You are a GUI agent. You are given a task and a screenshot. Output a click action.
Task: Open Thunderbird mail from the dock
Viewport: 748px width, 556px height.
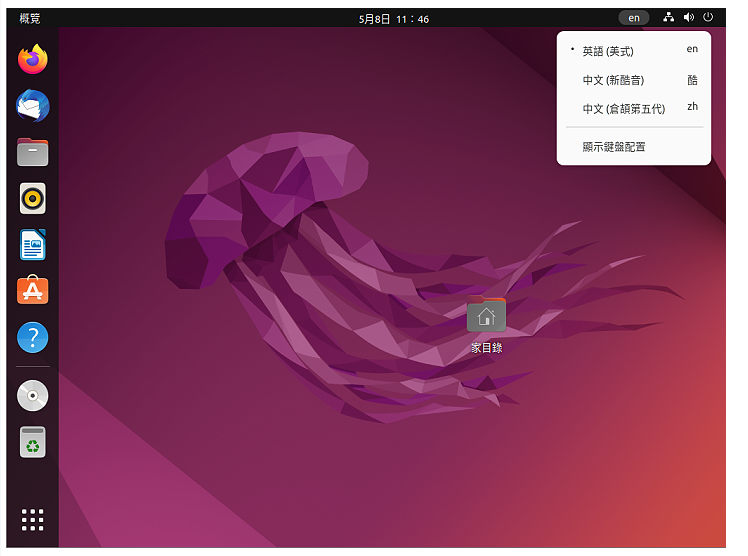pos(32,105)
